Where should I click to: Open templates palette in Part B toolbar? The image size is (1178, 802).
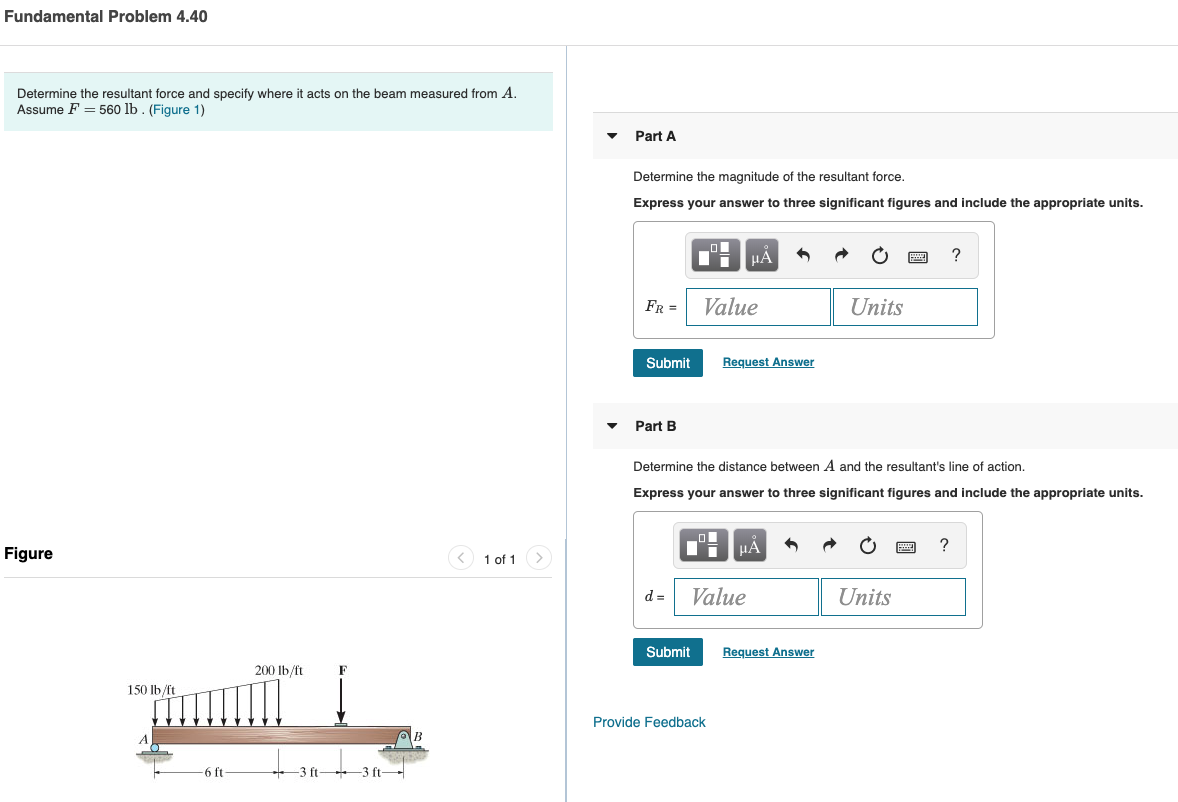(703, 545)
